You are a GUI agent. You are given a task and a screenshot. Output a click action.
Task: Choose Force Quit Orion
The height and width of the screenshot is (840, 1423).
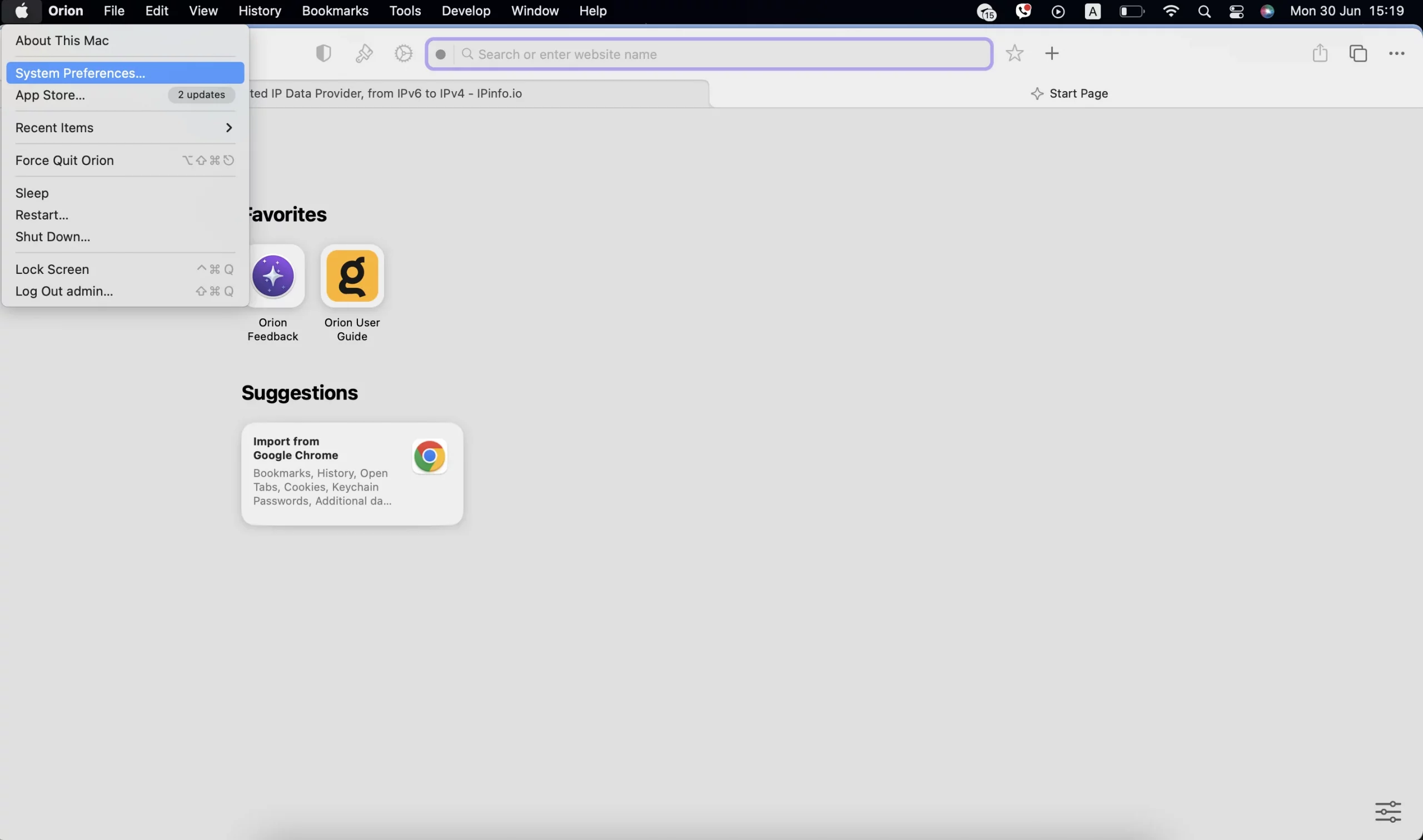coord(125,161)
